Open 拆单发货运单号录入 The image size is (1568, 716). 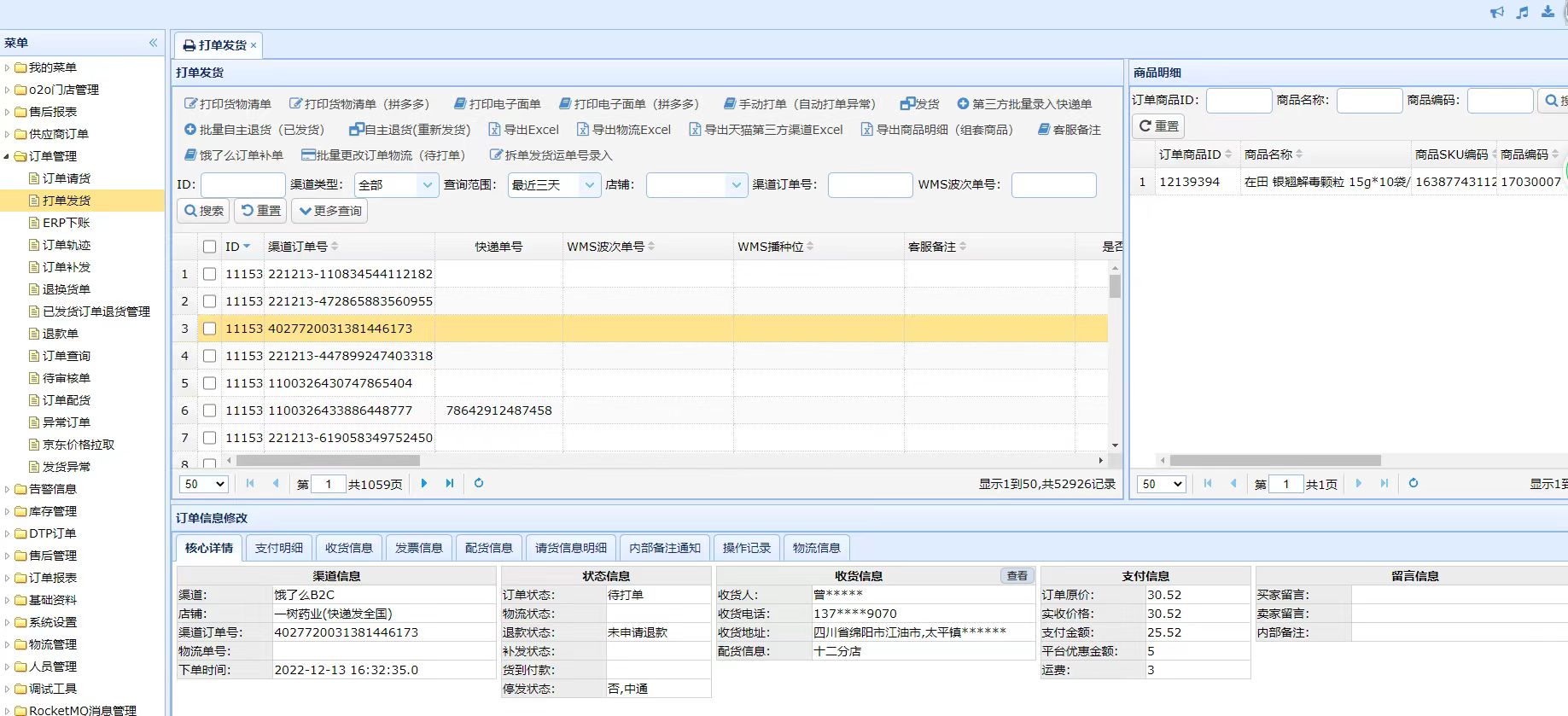pyautogui.click(x=551, y=155)
